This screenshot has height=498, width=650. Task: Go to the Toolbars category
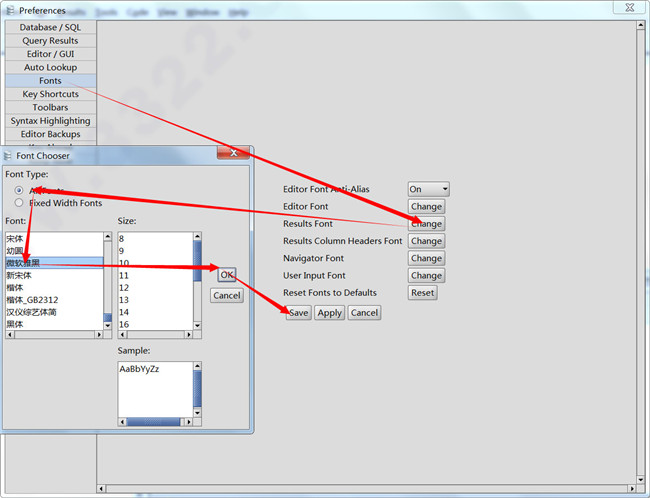50,107
